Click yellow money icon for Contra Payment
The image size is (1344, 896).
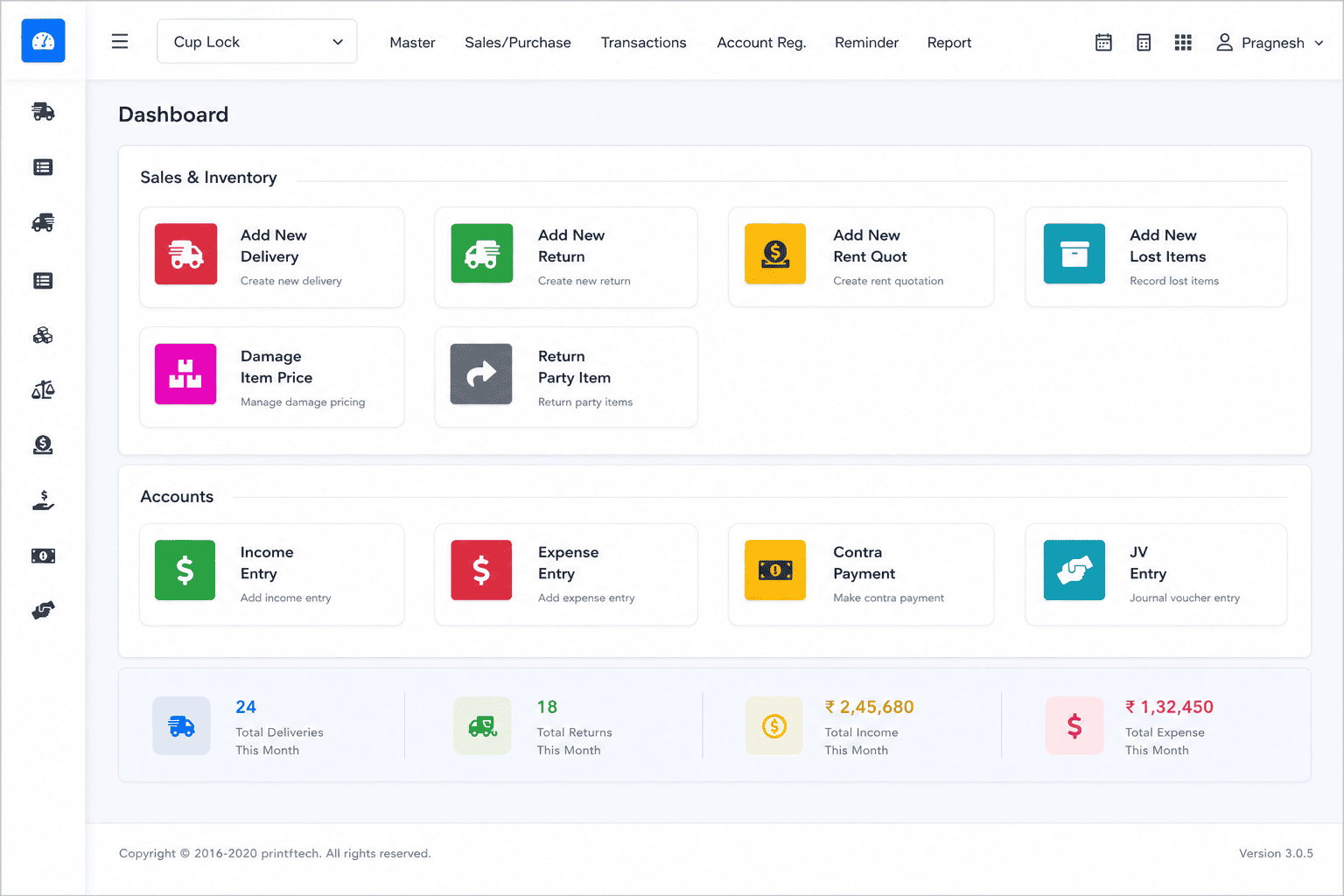point(775,570)
